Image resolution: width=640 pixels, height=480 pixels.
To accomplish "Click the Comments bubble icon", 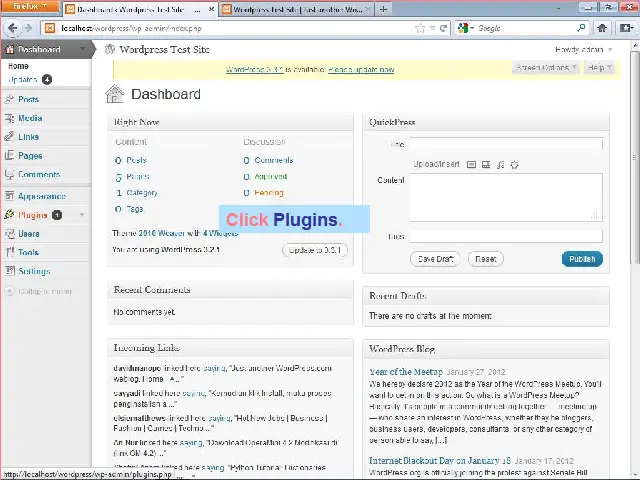I will (x=9, y=174).
